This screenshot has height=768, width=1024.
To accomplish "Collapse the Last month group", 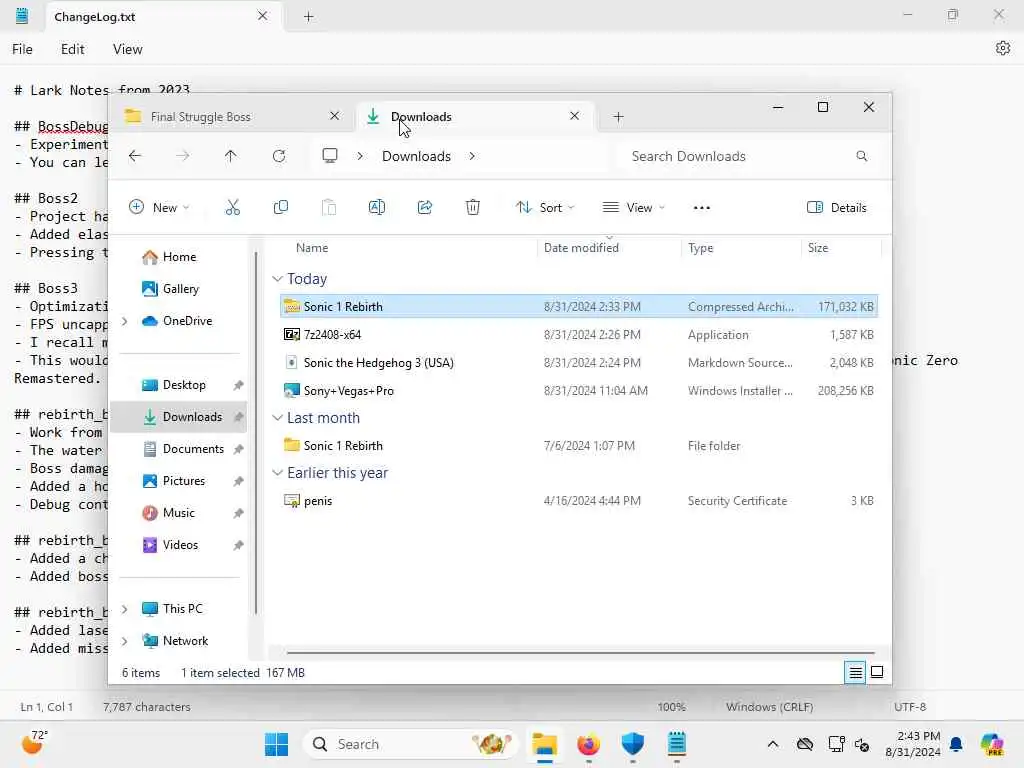I will coord(278,418).
